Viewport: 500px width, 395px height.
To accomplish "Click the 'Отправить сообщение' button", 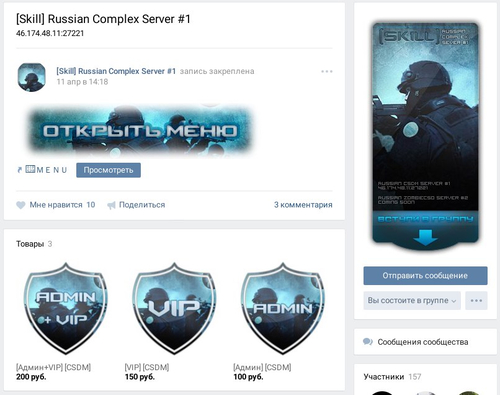I will tap(425, 276).
